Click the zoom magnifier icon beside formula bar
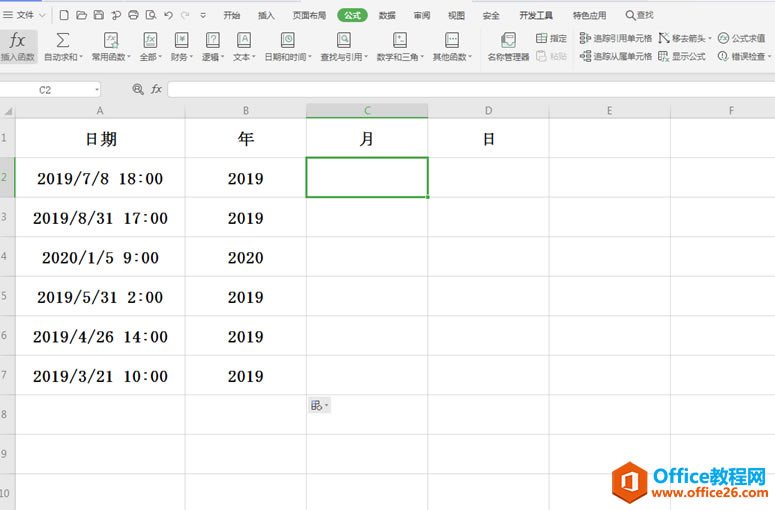This screenshot has height=510, width=775. (x=138, y=89)
